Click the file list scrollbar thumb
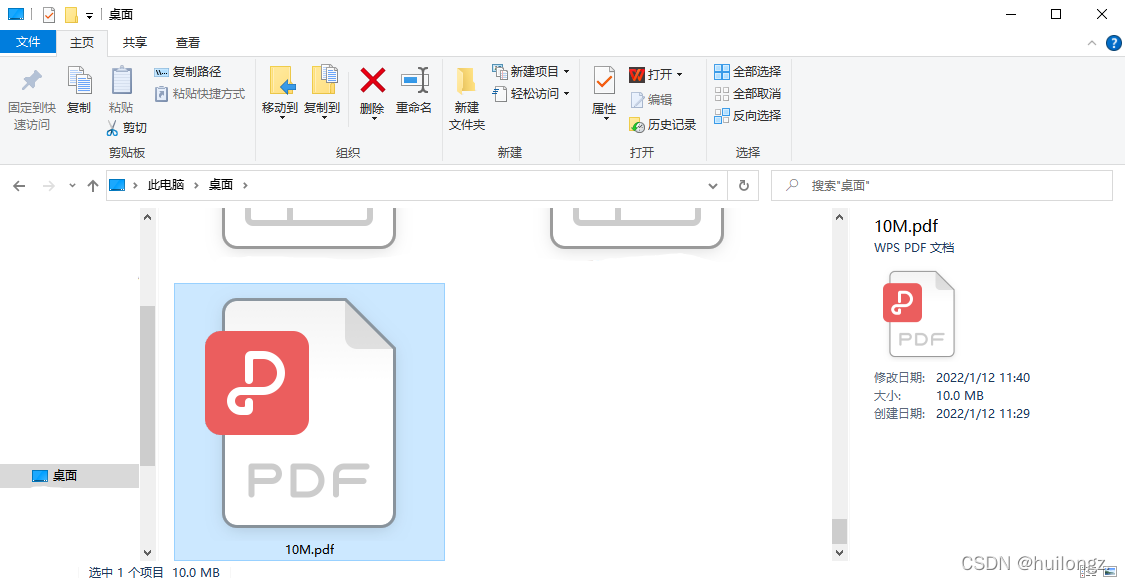Image resolution: width=1125 pixels, height=583 pixels. (x=839, y=531)
